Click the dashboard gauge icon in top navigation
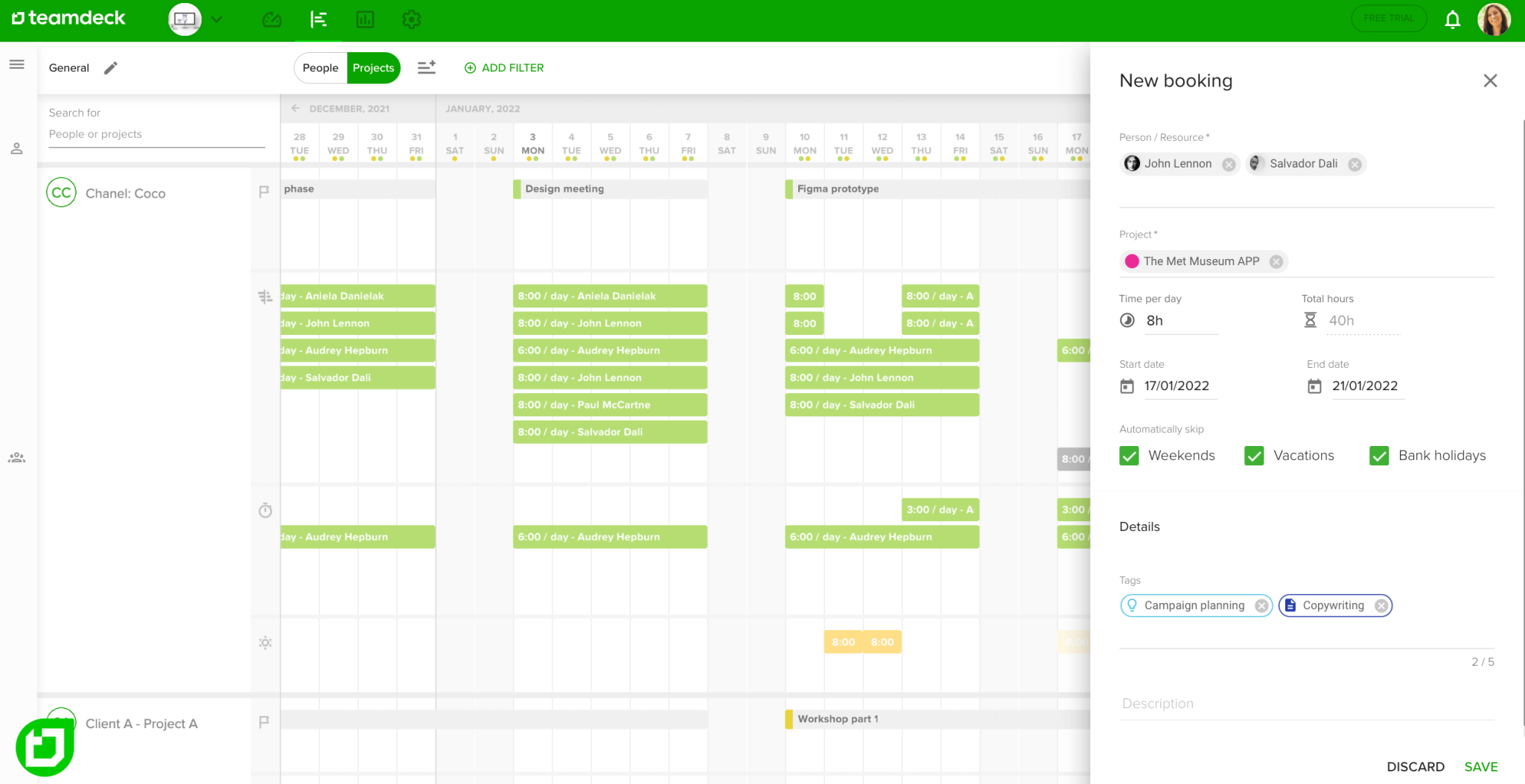Screen dimensions: 1525x784 [272, 20]
